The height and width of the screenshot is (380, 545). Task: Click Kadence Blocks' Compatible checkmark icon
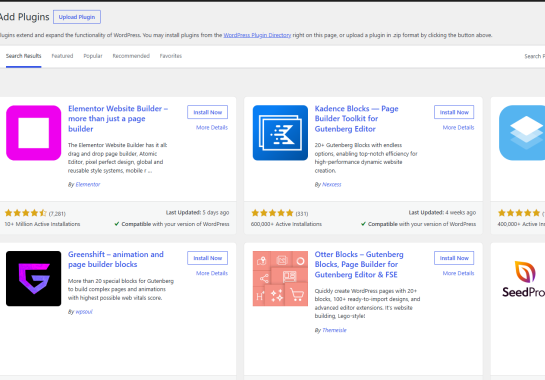[x=363, y=224]
